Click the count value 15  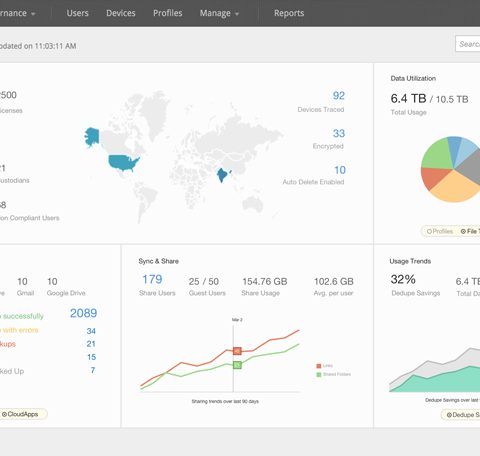(91, 357)
